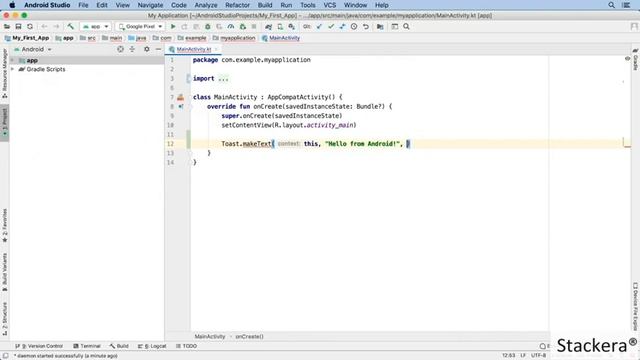
Task: Click the macOS Spotlight search icon
Action: tap(611, 5)
